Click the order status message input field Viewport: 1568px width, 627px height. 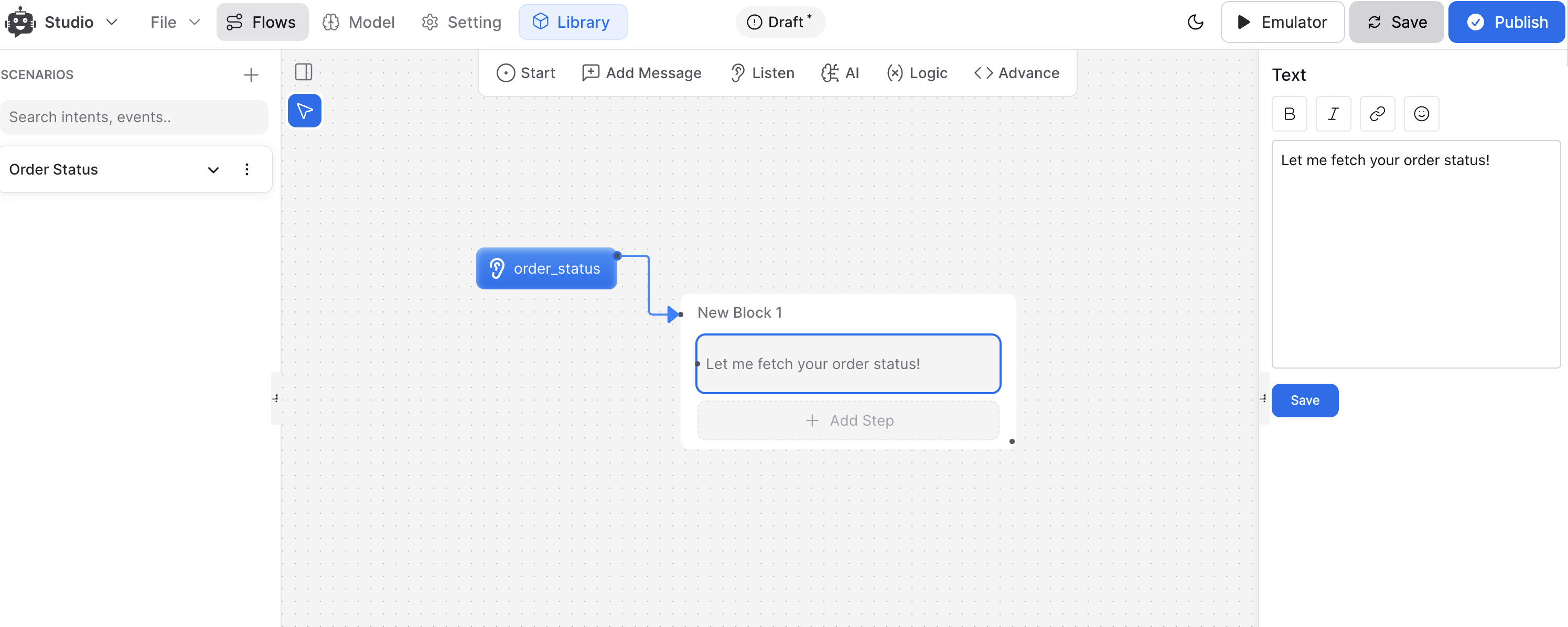pyautogui.click(x=848, y=363)
